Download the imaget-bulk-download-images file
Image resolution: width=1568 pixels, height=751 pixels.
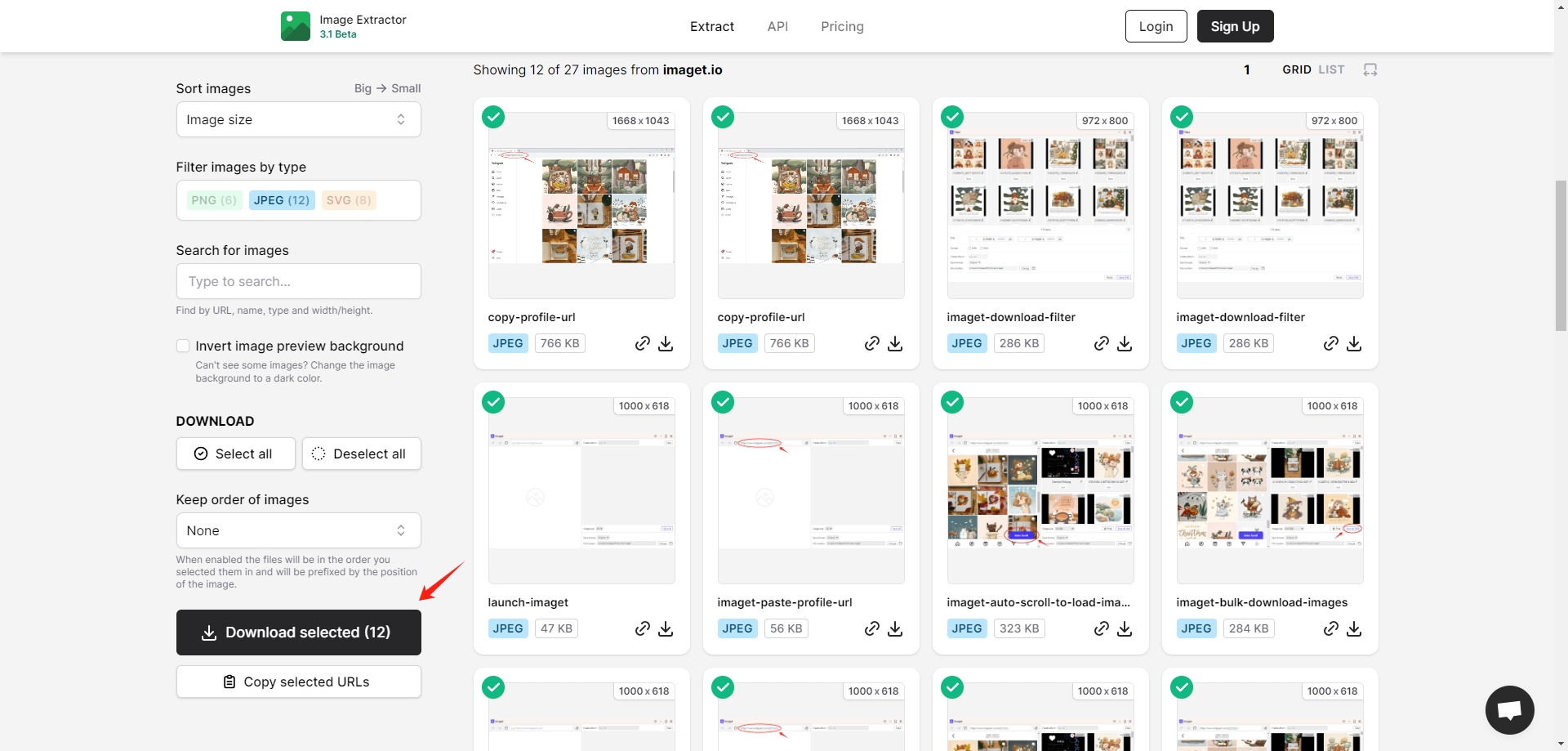(x=1354, y=628)
